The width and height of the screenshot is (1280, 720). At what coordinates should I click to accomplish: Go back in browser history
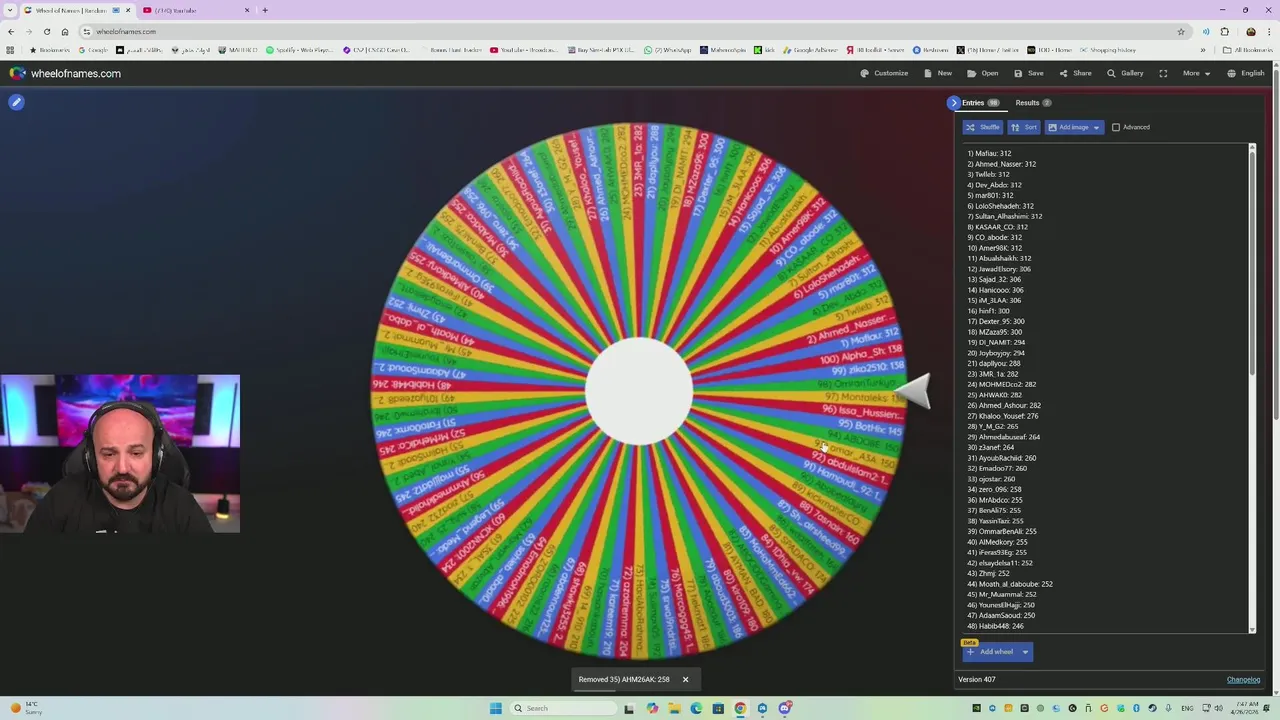[x=11, y=31]
